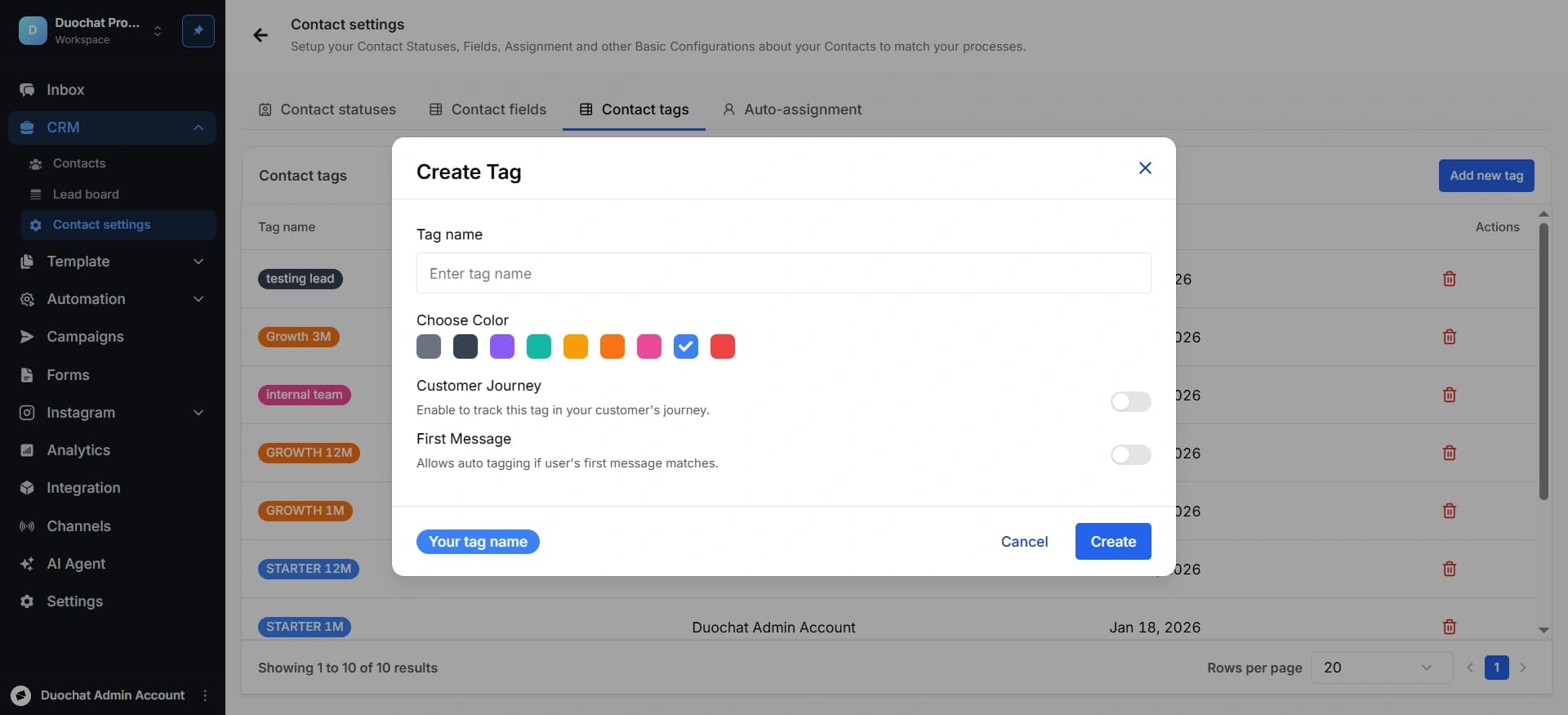Screen dimensions: 1568x715
Task: Delete the GROWTH 1M tag
Action: pyautogui.click(x=1450, y=511)
